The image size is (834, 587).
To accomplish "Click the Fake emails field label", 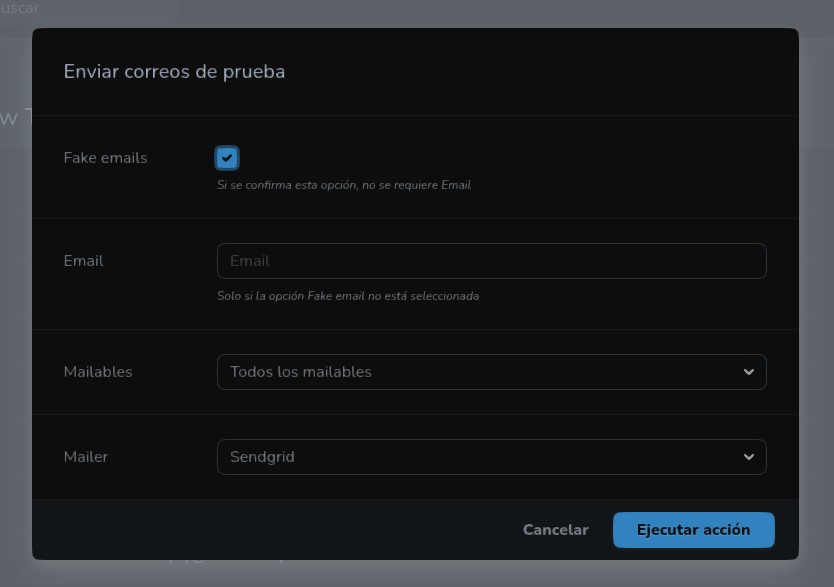I will 105,158.
